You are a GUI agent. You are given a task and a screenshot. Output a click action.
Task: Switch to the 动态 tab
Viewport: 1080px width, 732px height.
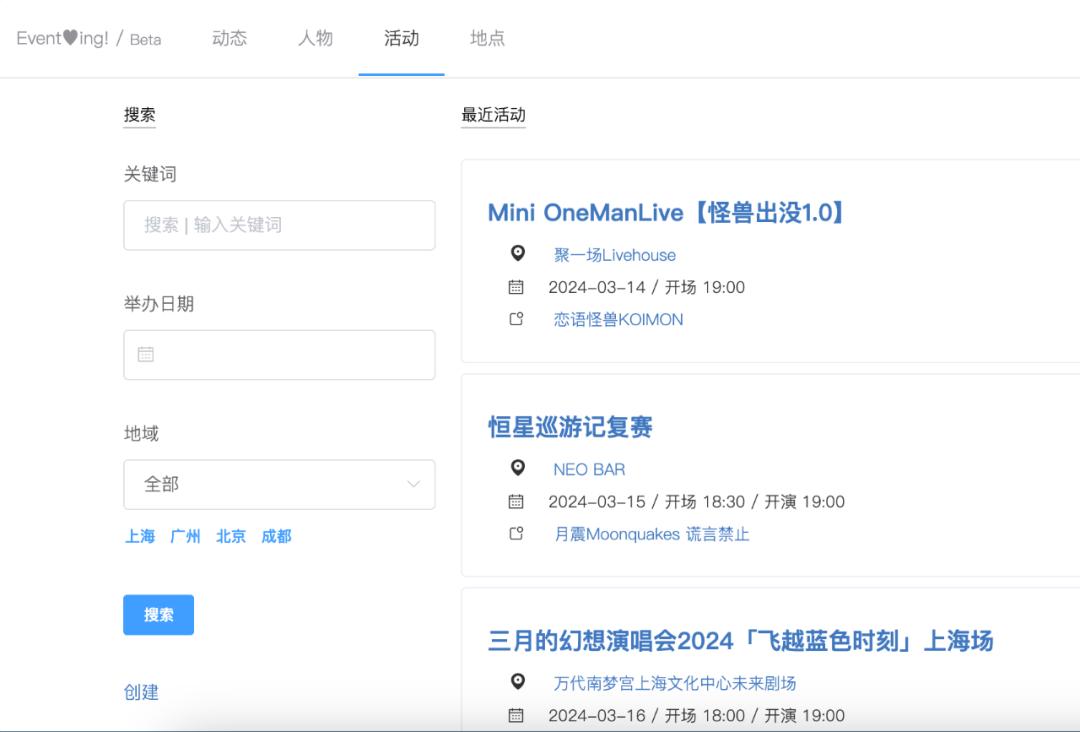229,38
